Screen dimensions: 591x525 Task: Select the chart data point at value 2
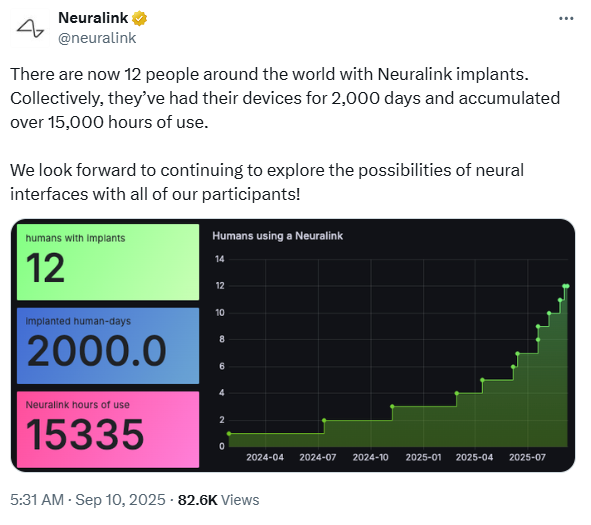(x=324, y=420)
